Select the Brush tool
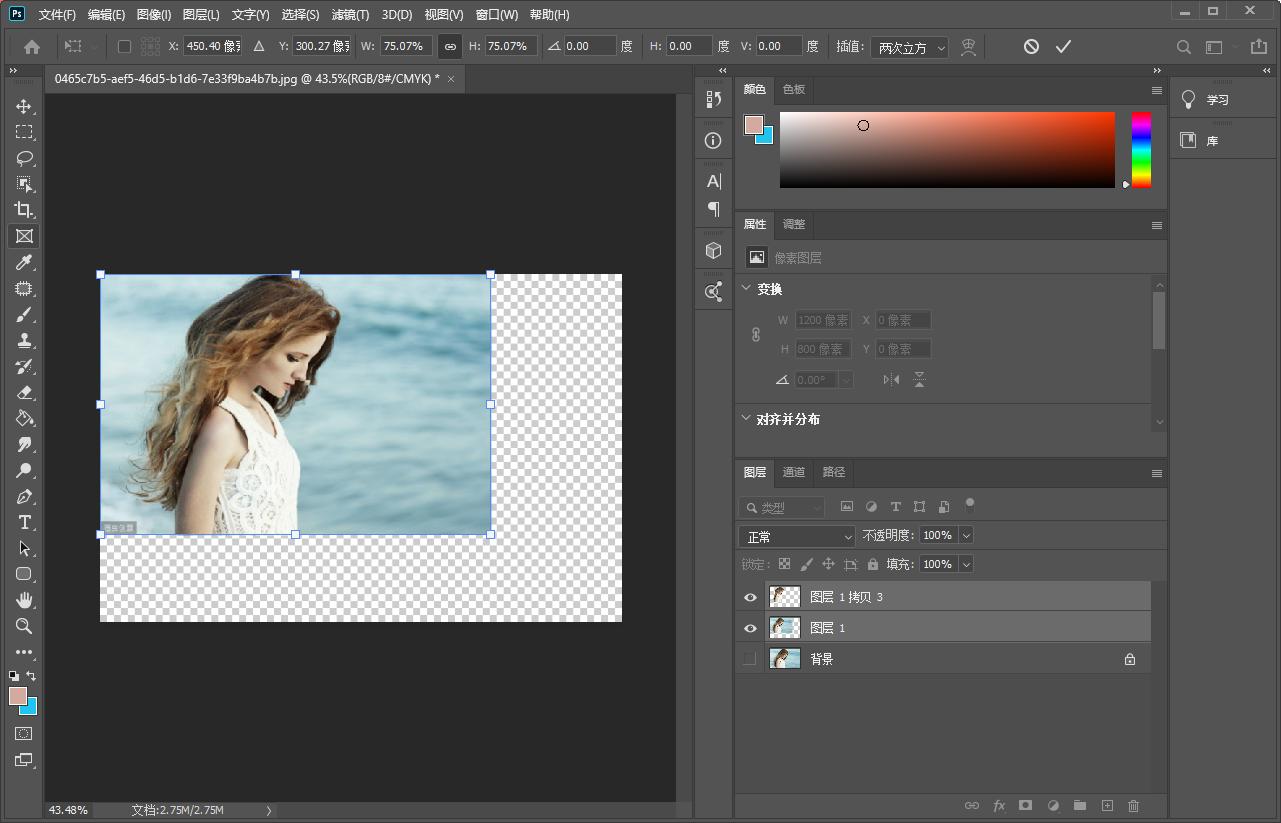The image size is (1281, 823). point(24,314)
